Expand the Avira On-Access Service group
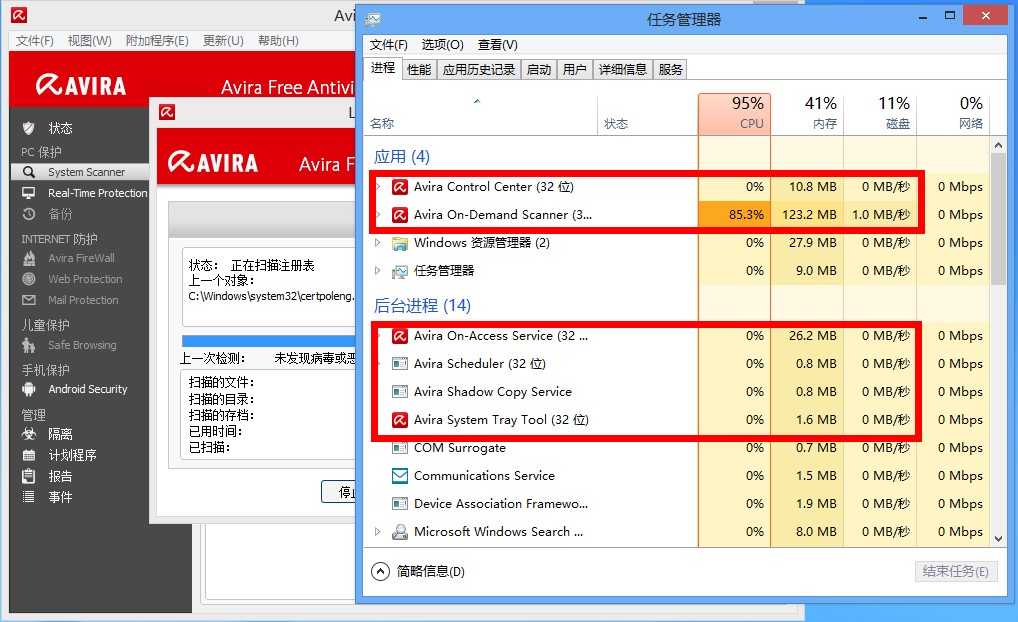The width and height of the screenshot is (1018, 622). coord(378,336)
